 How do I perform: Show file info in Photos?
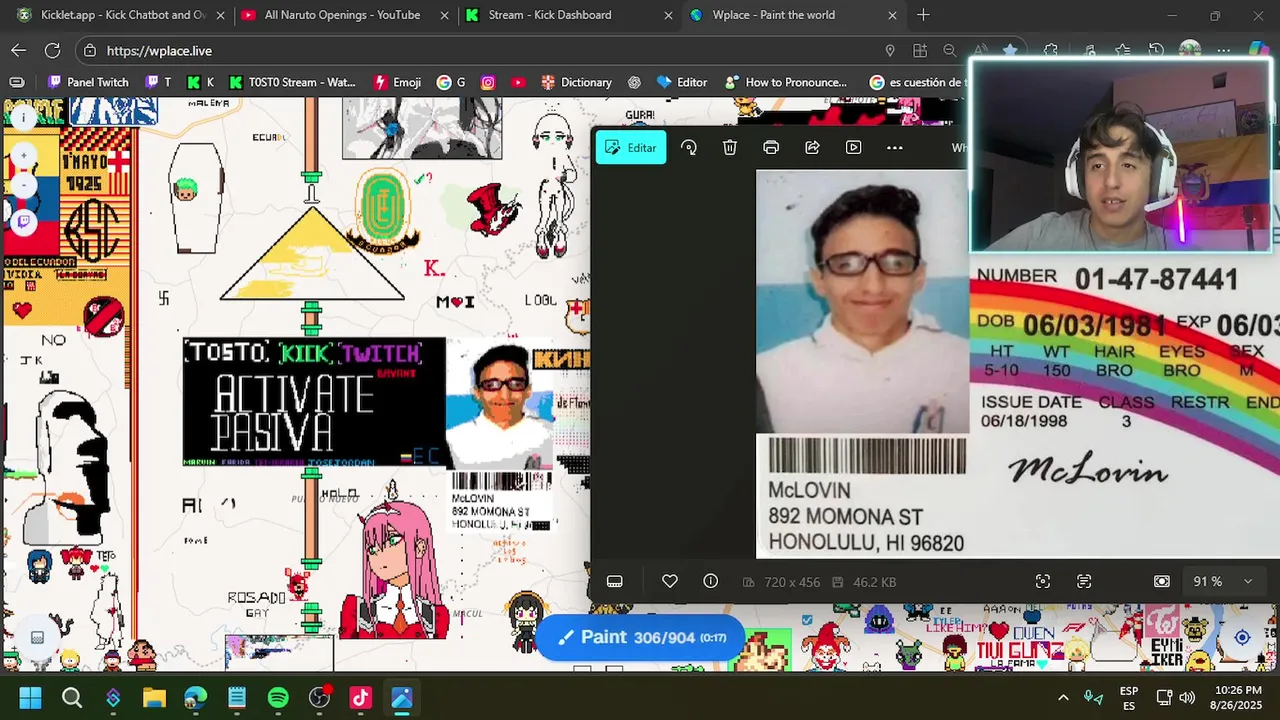711,582
